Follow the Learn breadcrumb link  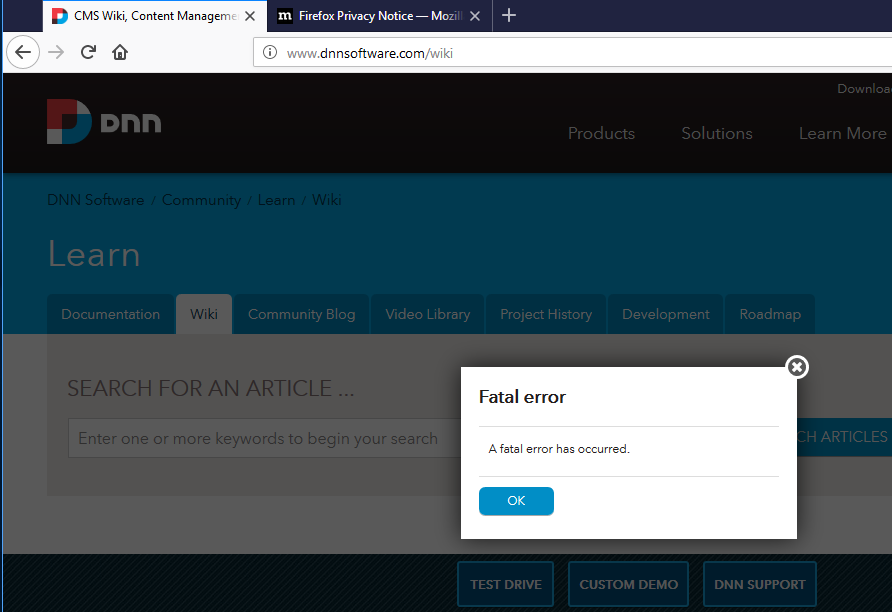[276, 200]
